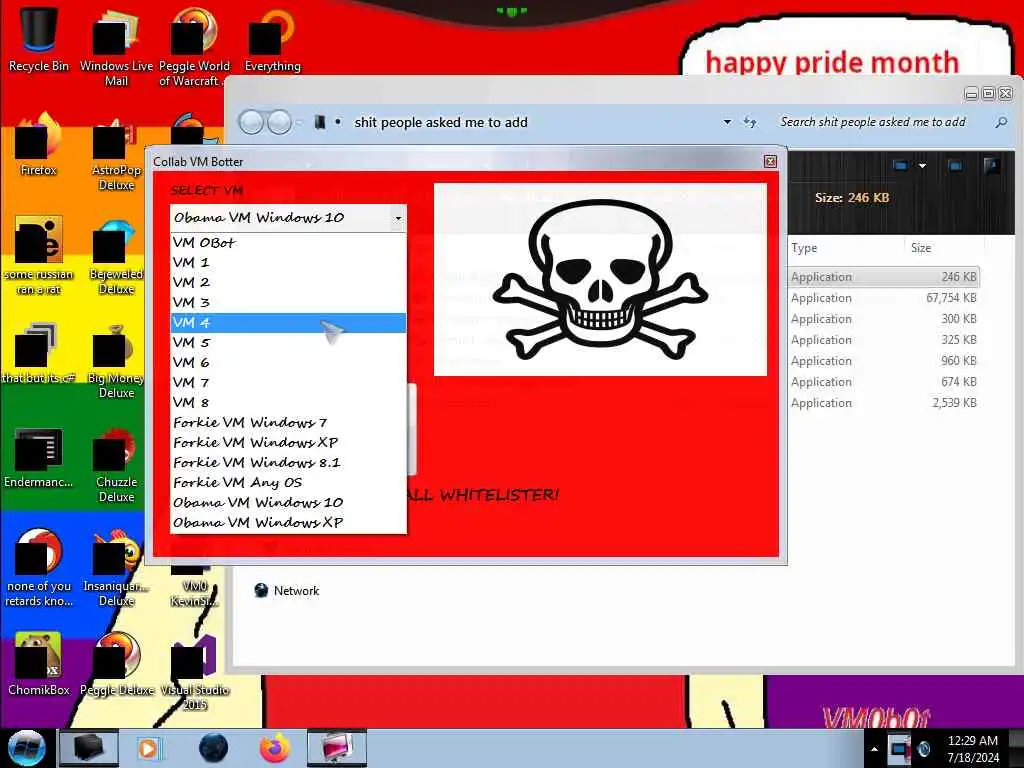
Task: Select VM OBot from the list
Action: pos(288,242)
